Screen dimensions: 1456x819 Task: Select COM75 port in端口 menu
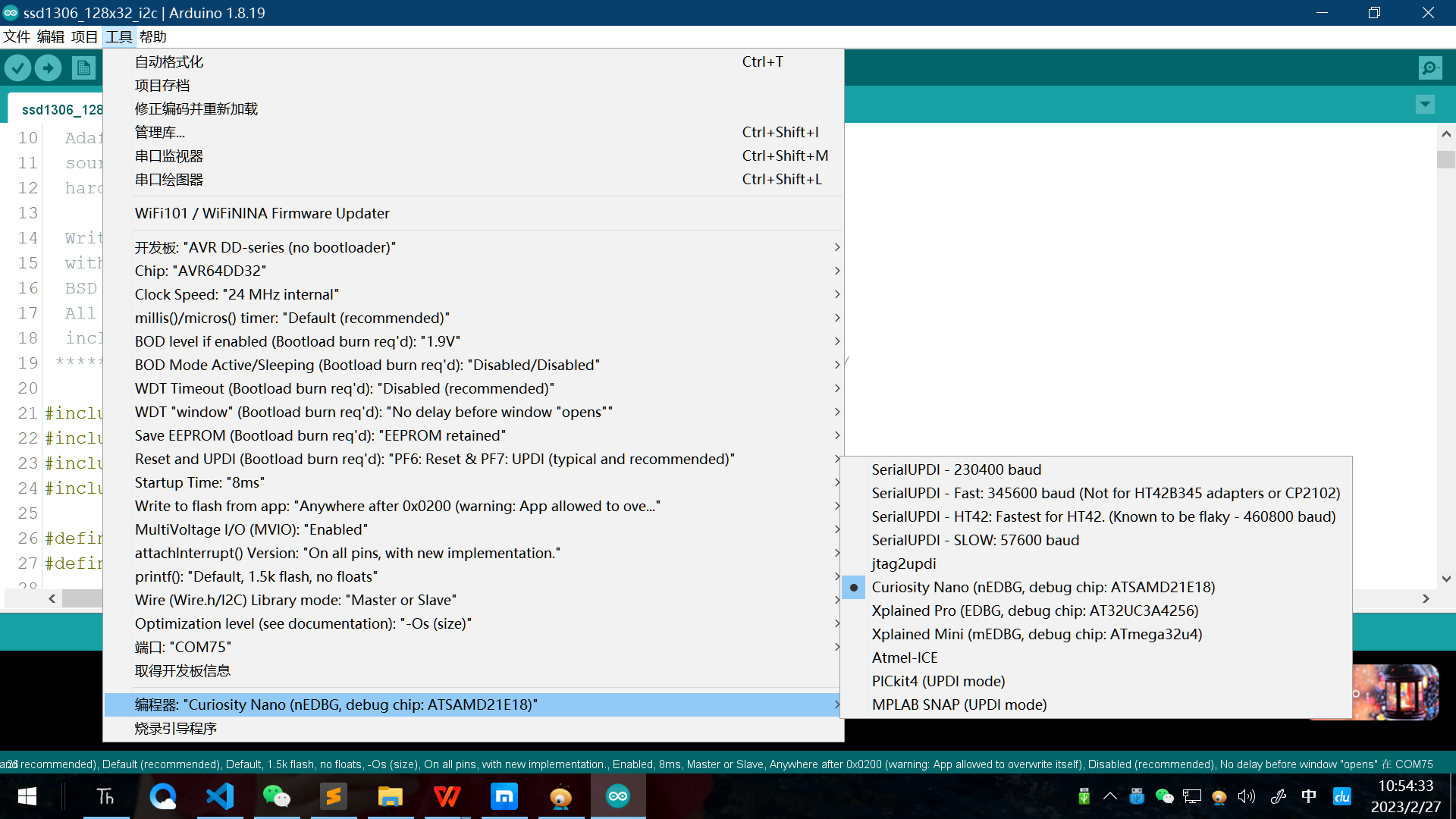(x=182, y=647)
